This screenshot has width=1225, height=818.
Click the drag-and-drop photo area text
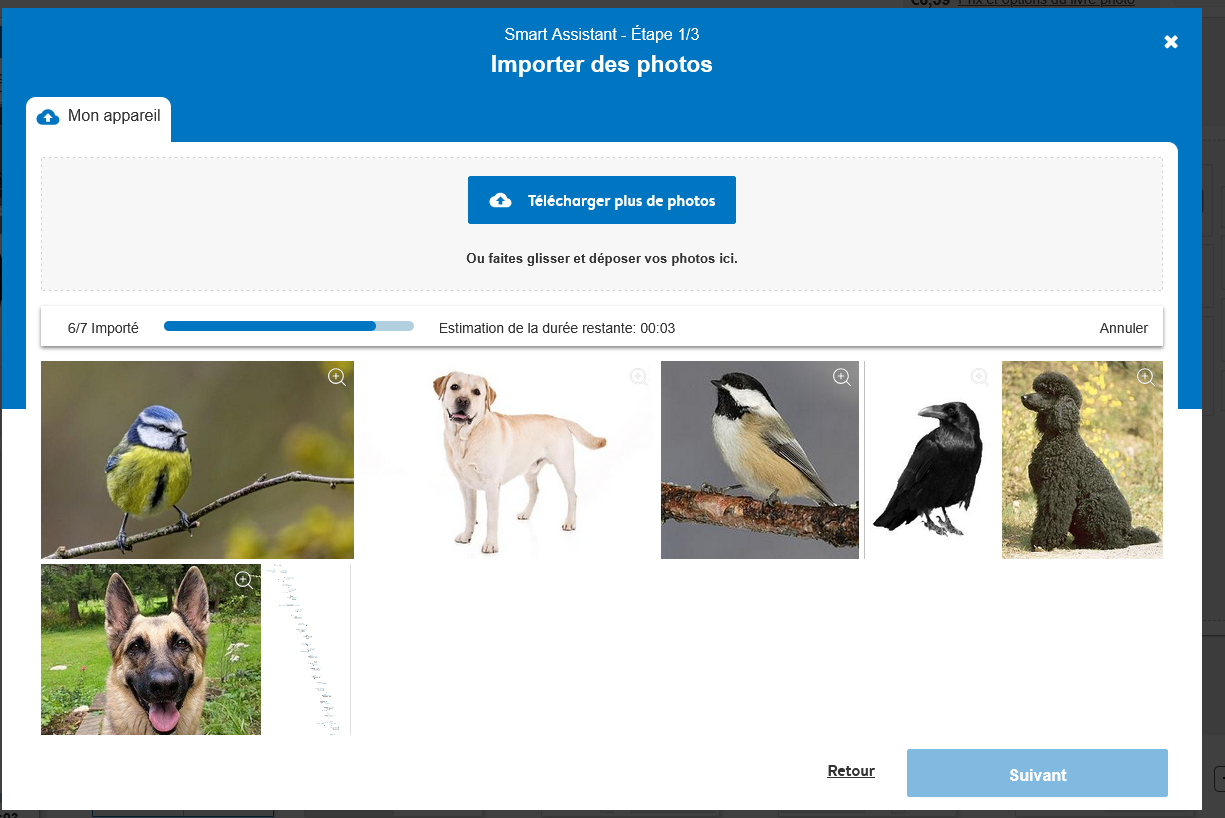tap(602, 259)
